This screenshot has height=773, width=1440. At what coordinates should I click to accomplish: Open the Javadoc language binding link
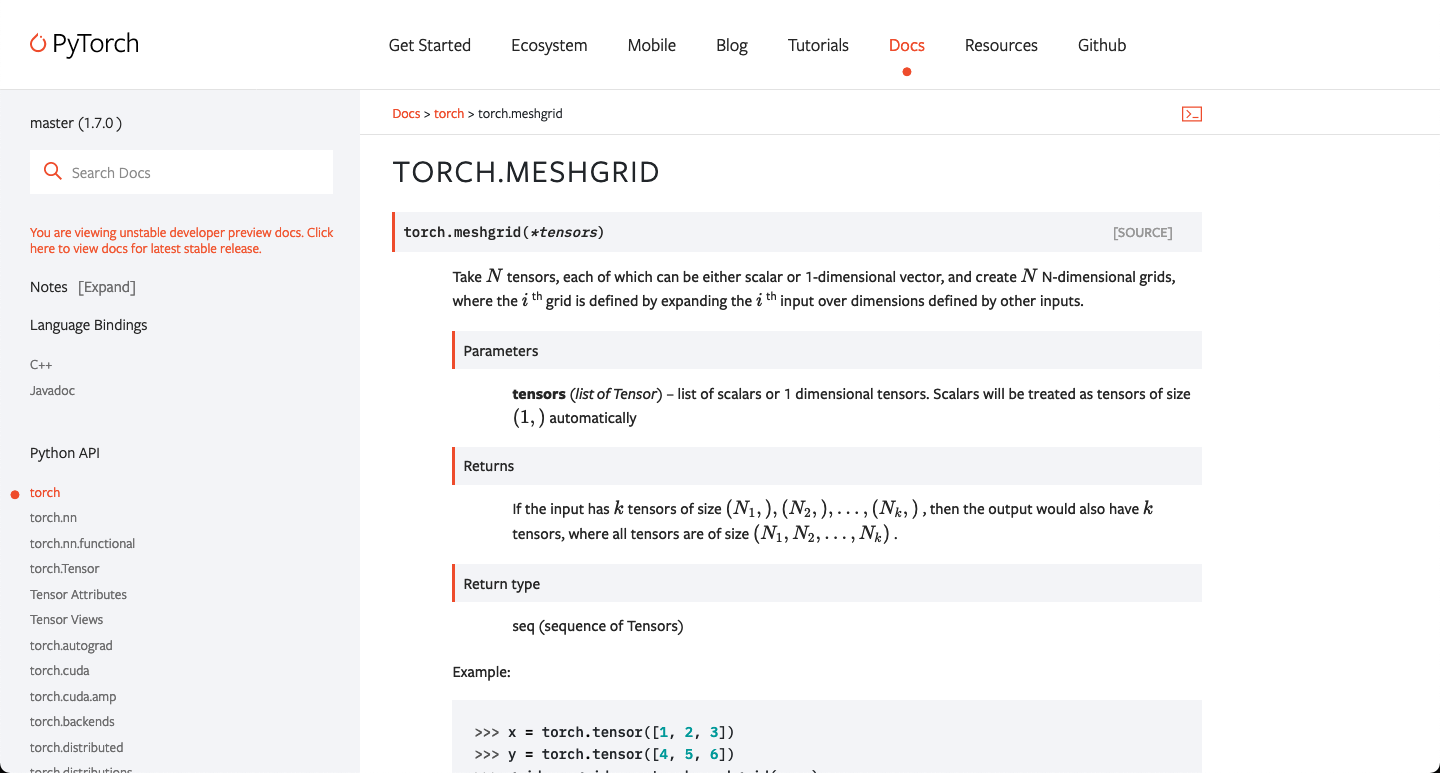click(x=52, y=390)
